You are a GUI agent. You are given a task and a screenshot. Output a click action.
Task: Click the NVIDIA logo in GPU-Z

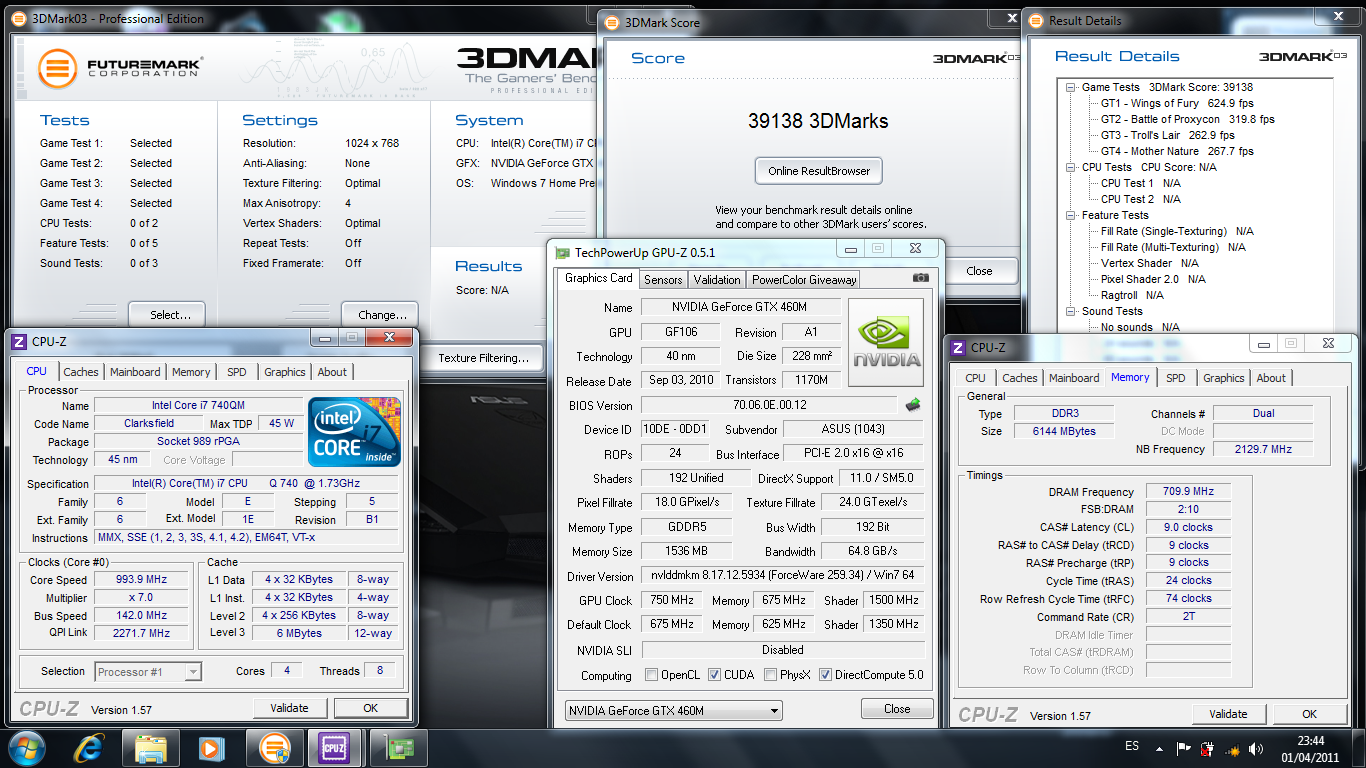pos(886,342)
